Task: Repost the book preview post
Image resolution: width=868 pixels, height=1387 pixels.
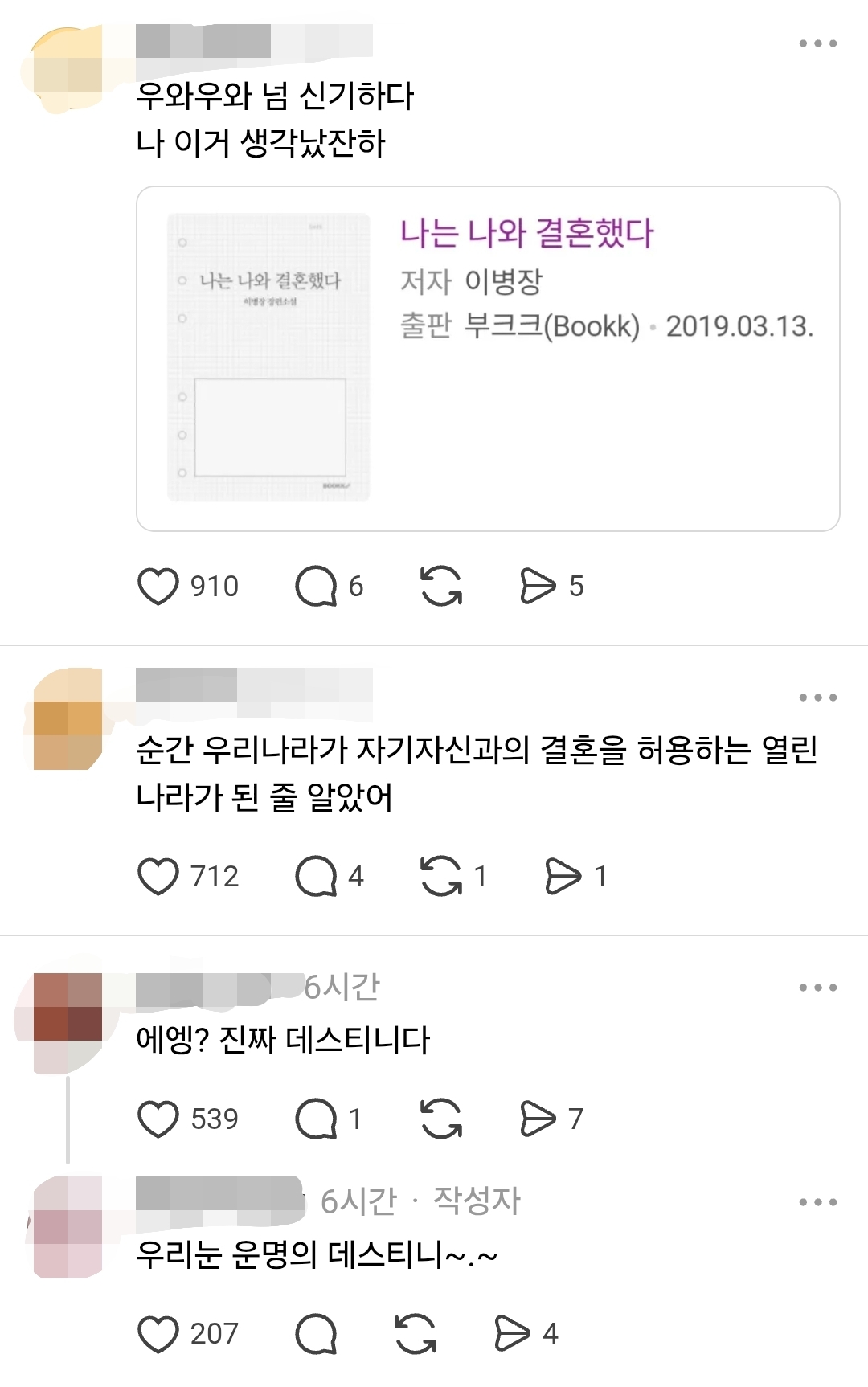Action: 441,586
